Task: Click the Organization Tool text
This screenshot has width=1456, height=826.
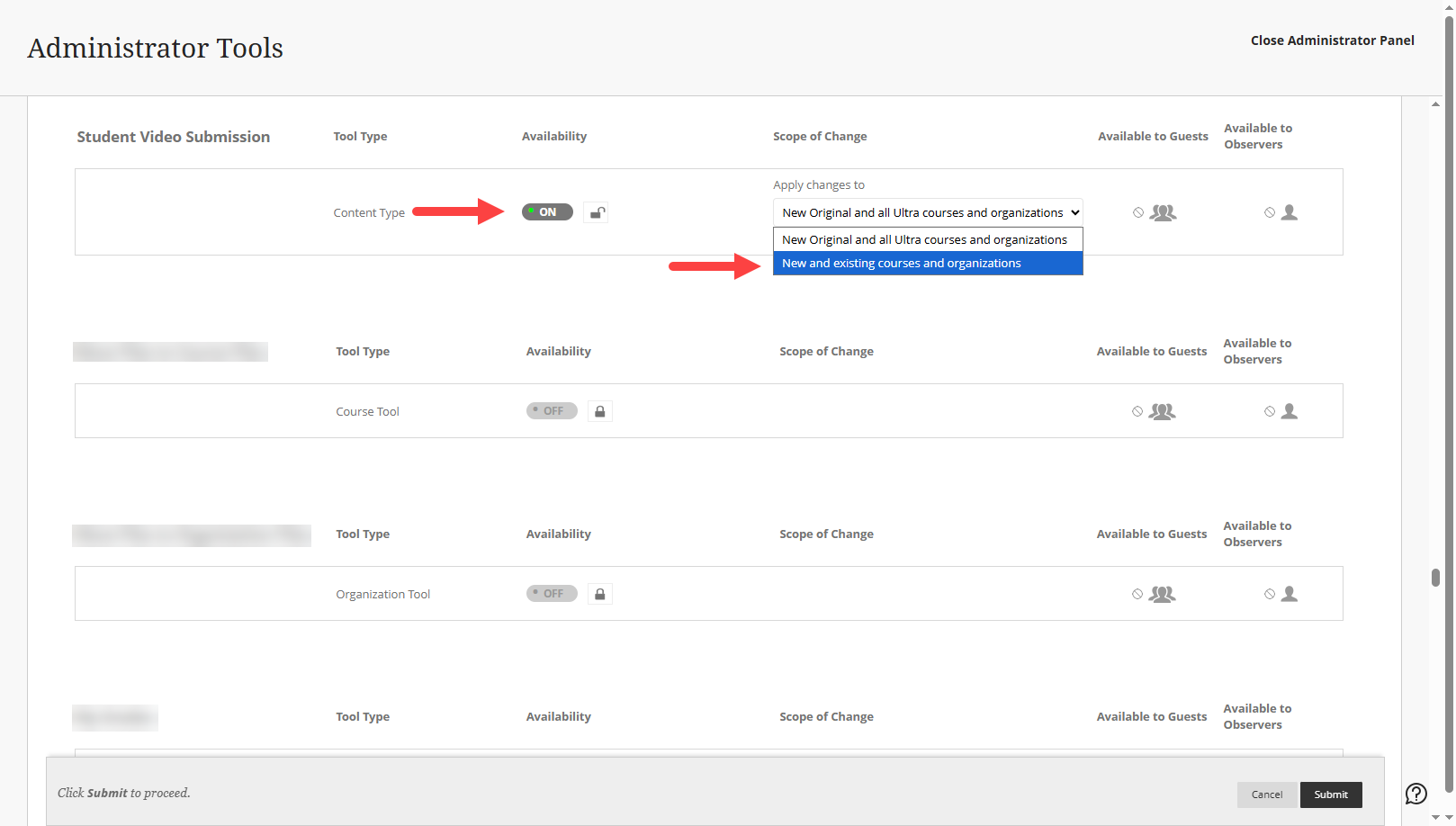Action: (x=383, y=595)
